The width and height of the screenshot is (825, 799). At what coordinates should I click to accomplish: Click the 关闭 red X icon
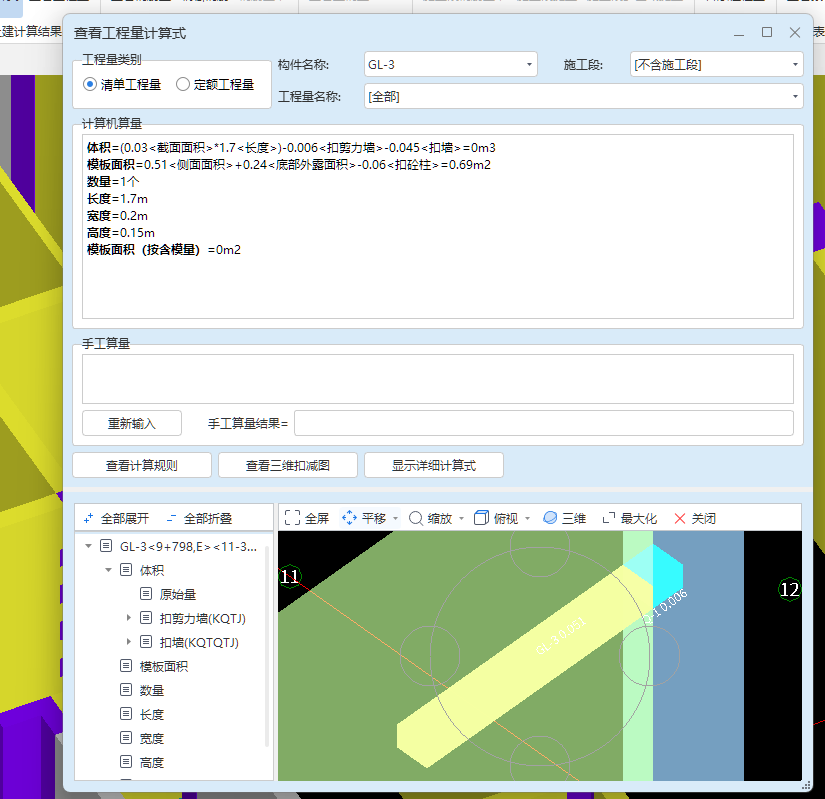pos(679,519)
